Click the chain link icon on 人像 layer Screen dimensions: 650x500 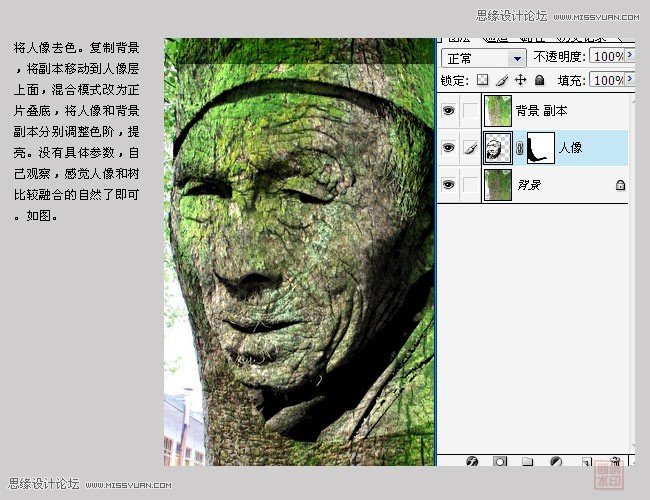519,148
